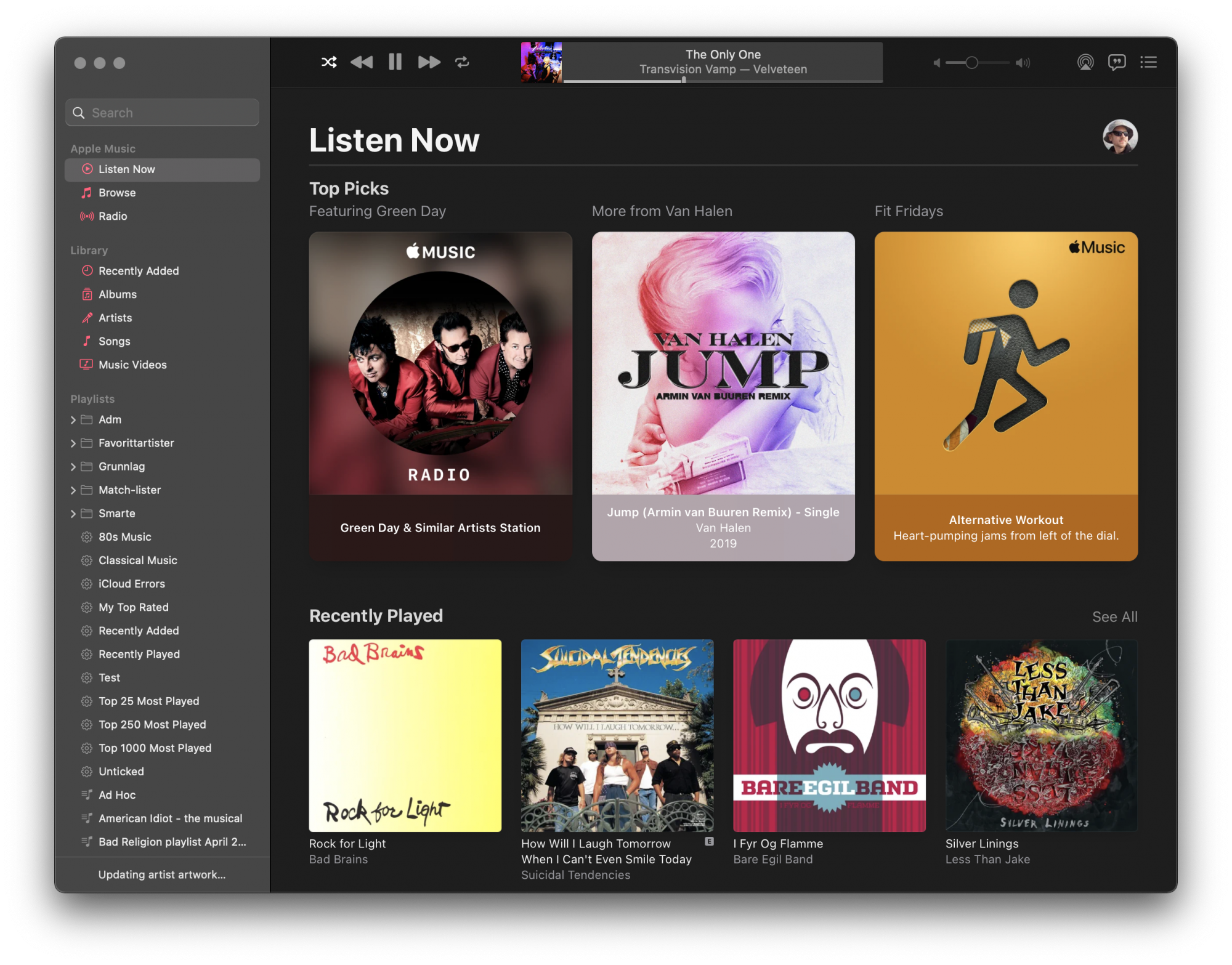Image resolution: width=1232 pixels, height=965 pixels.
Task: Open the Up Next queue list
Action: tap(1148, 62)
